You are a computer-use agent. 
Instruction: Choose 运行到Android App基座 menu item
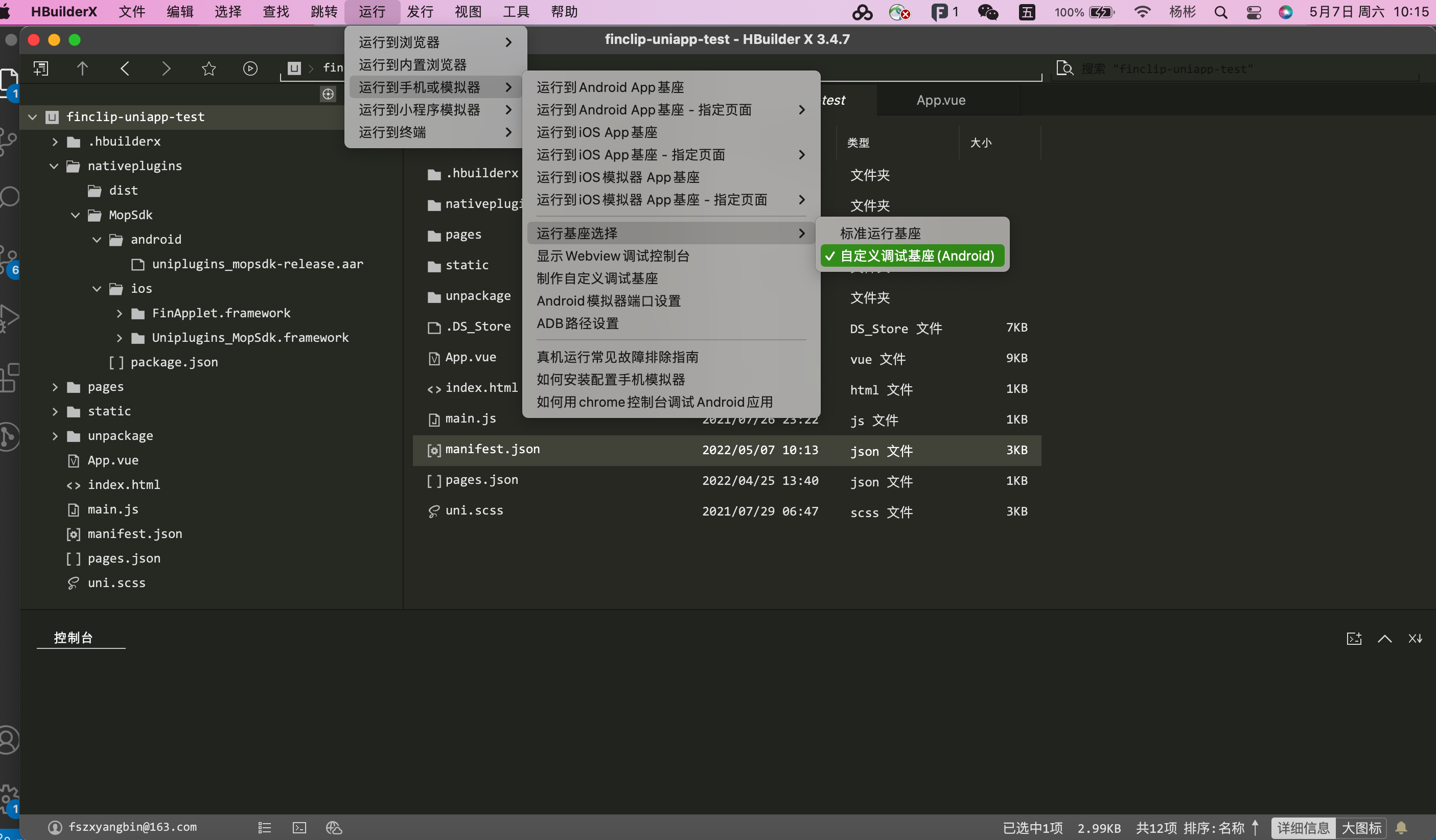(x=610, y=87)
